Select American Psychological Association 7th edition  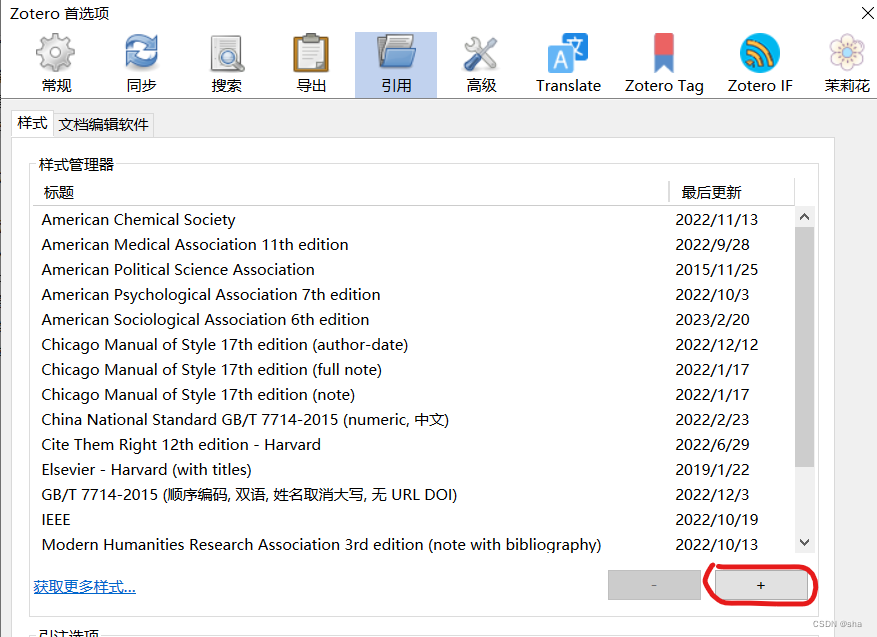pos(414,294)
